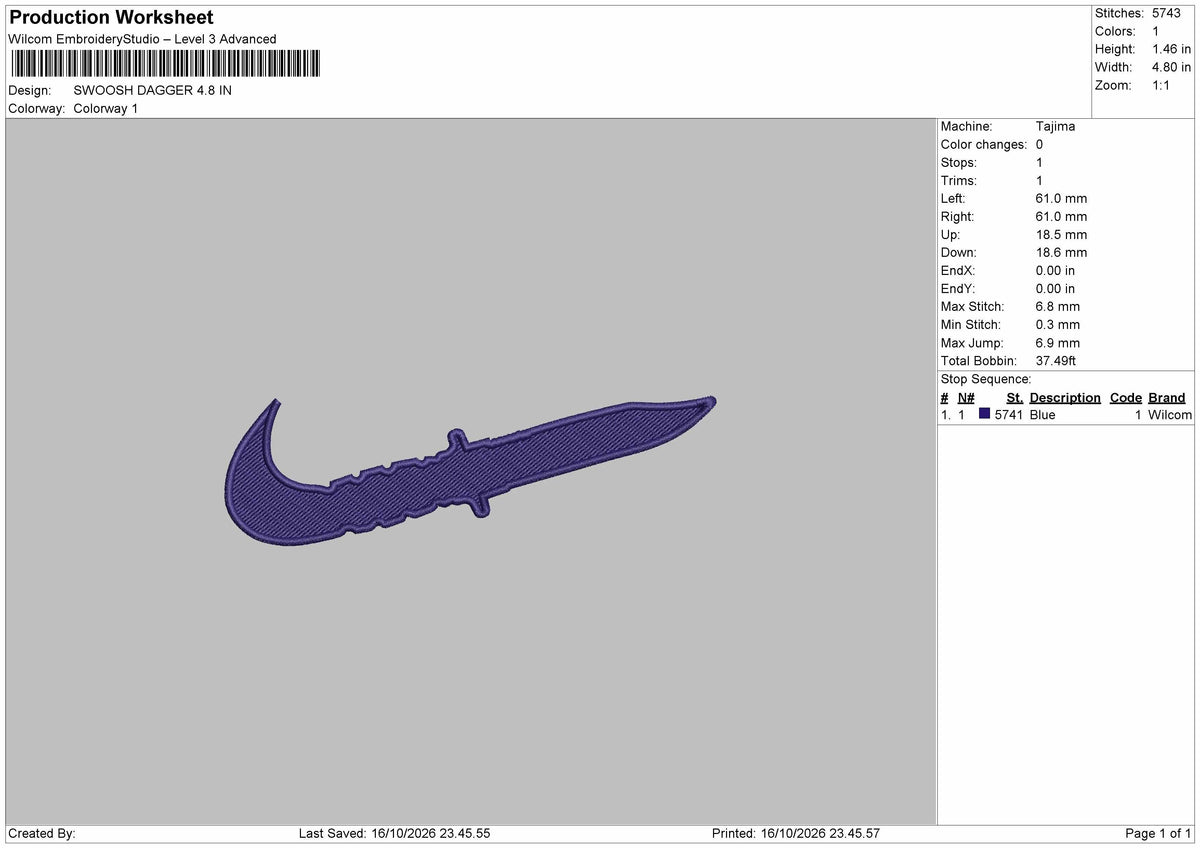Select the height value 1.46 in
This screenshot has width=1200, height=848.
[x=1171, y=49]
